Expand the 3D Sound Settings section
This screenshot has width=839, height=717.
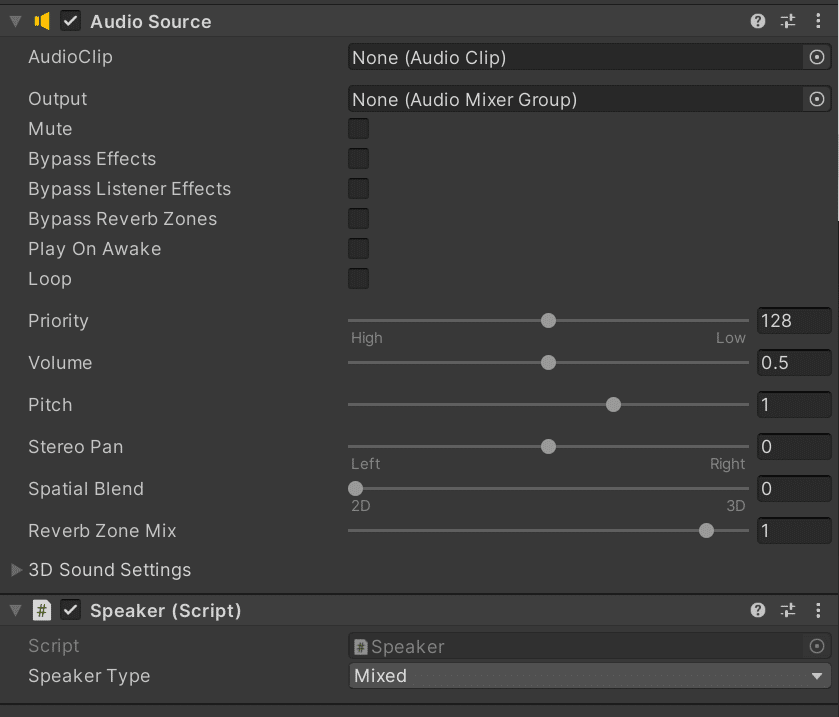tap(16, 570)
